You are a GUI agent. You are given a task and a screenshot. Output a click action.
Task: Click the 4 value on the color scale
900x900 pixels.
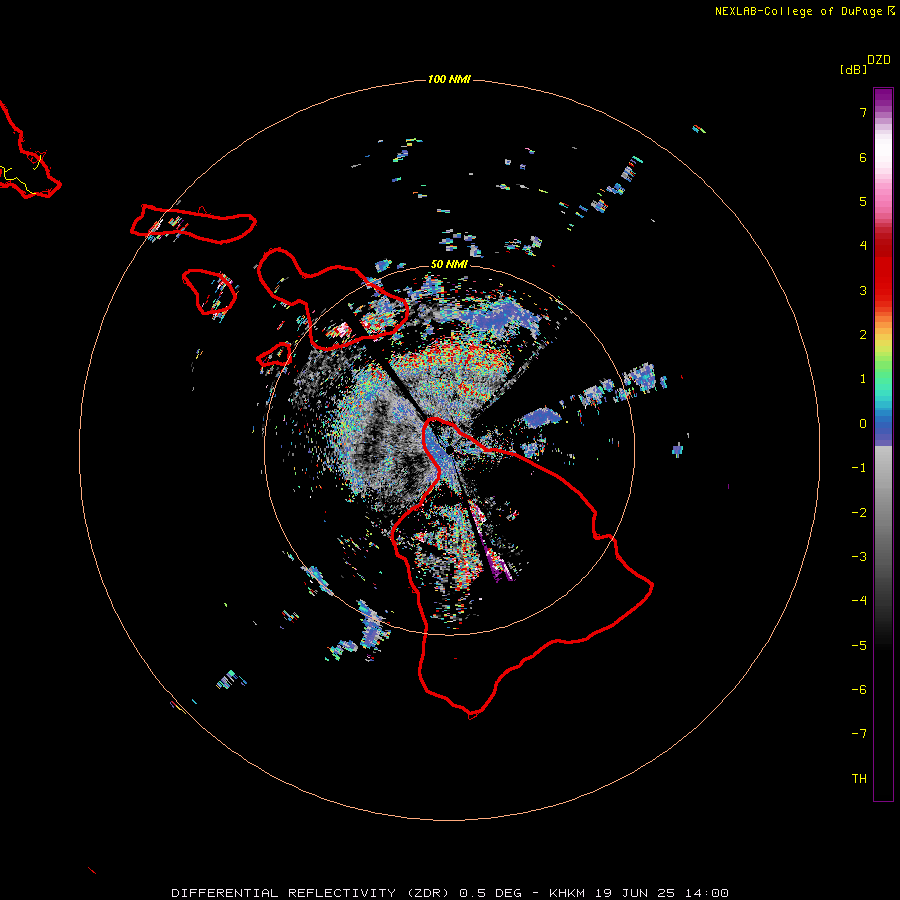(863, 246)
